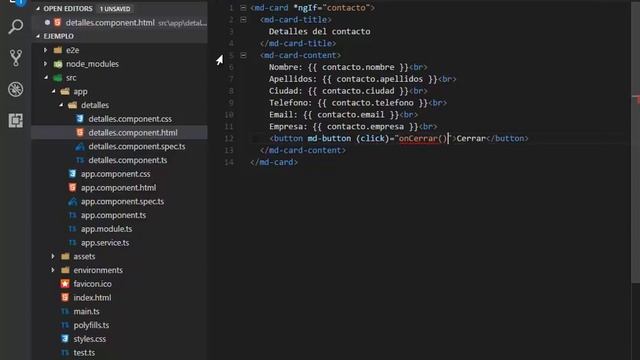
Task: Open app.module.ts file
Action: (x=106, y=229)
